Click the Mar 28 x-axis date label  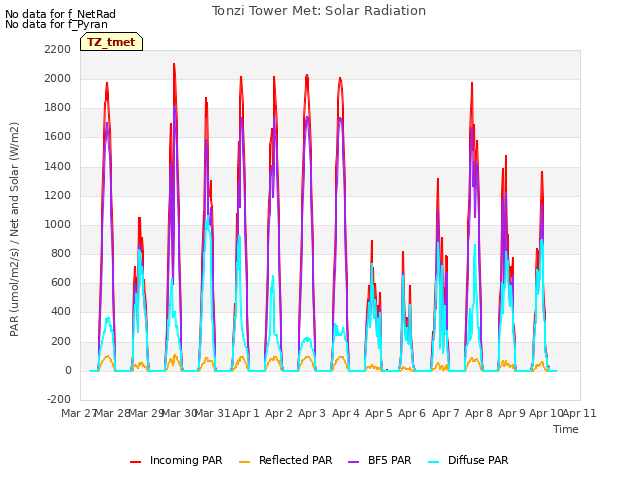[113, 413]
